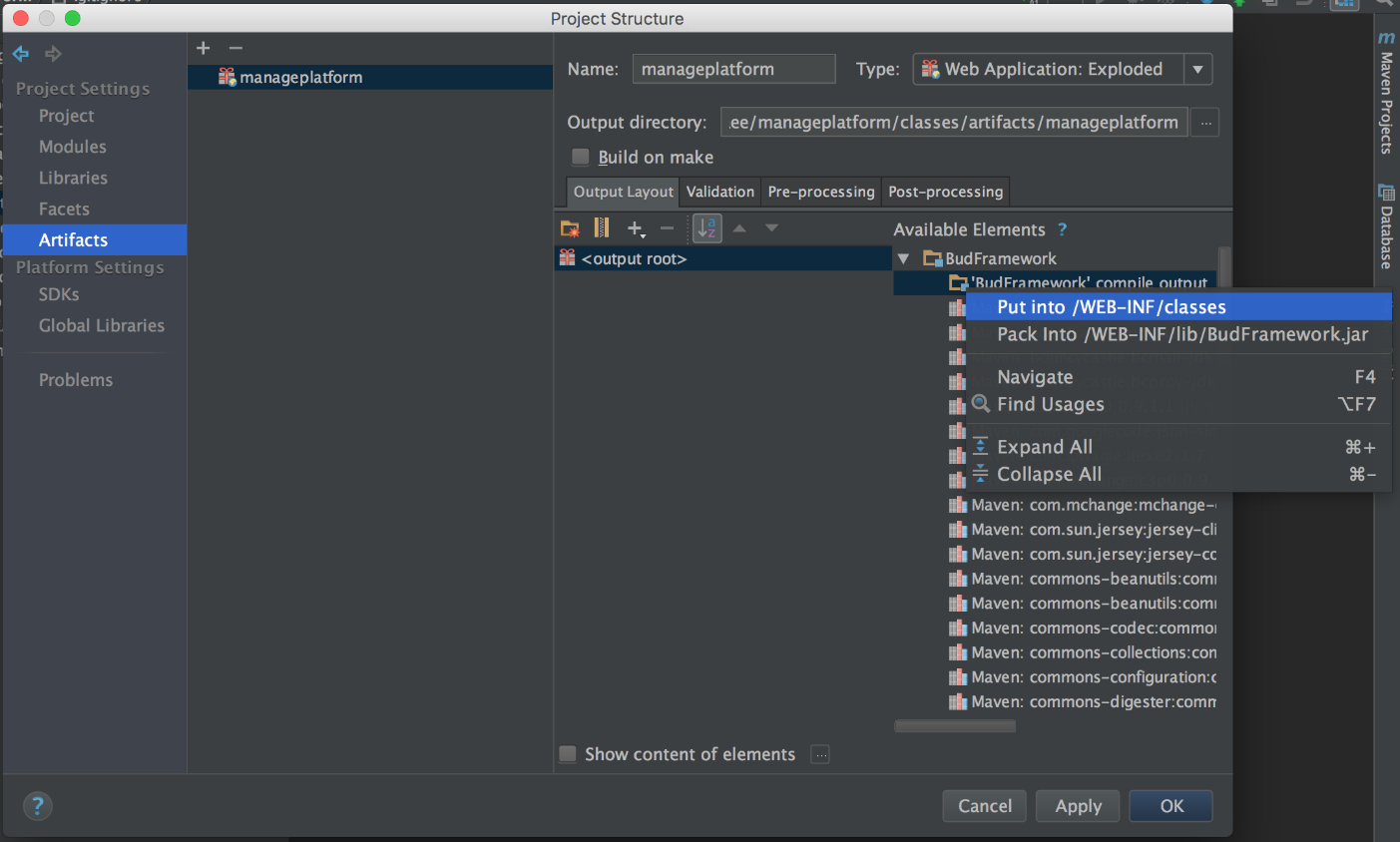Toggle Sort Elements by Names and Types
1400x842 pixels.
707,228
